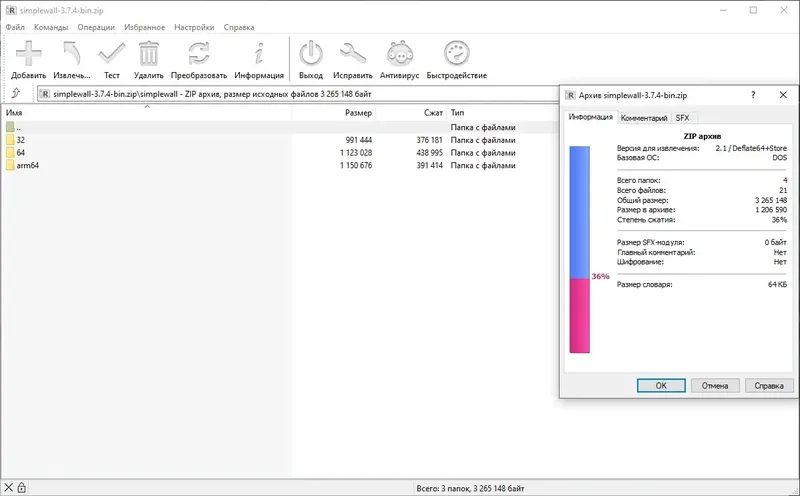Image resolution: width=800 pixels, height=496 pixels.
Task: Click the Добавить (Add) toolbar icon
Action: (29, 54)
